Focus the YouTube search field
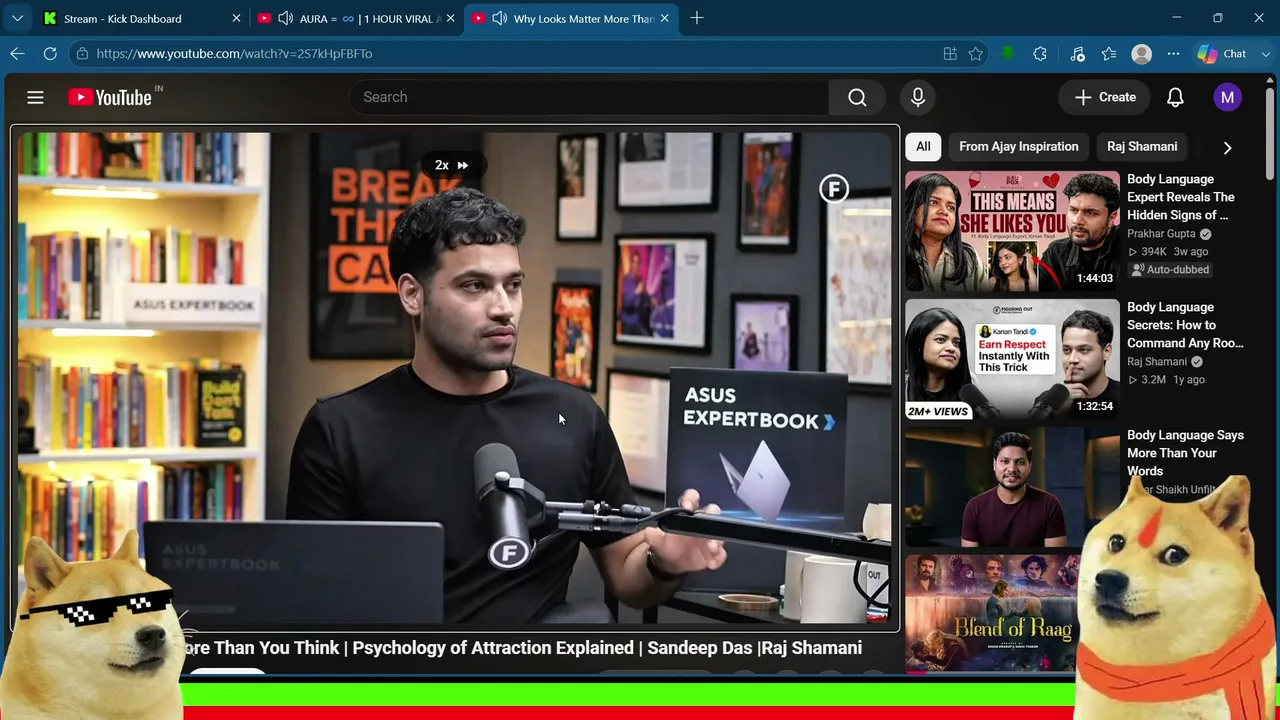The image size is (1280, 720). 589,97
